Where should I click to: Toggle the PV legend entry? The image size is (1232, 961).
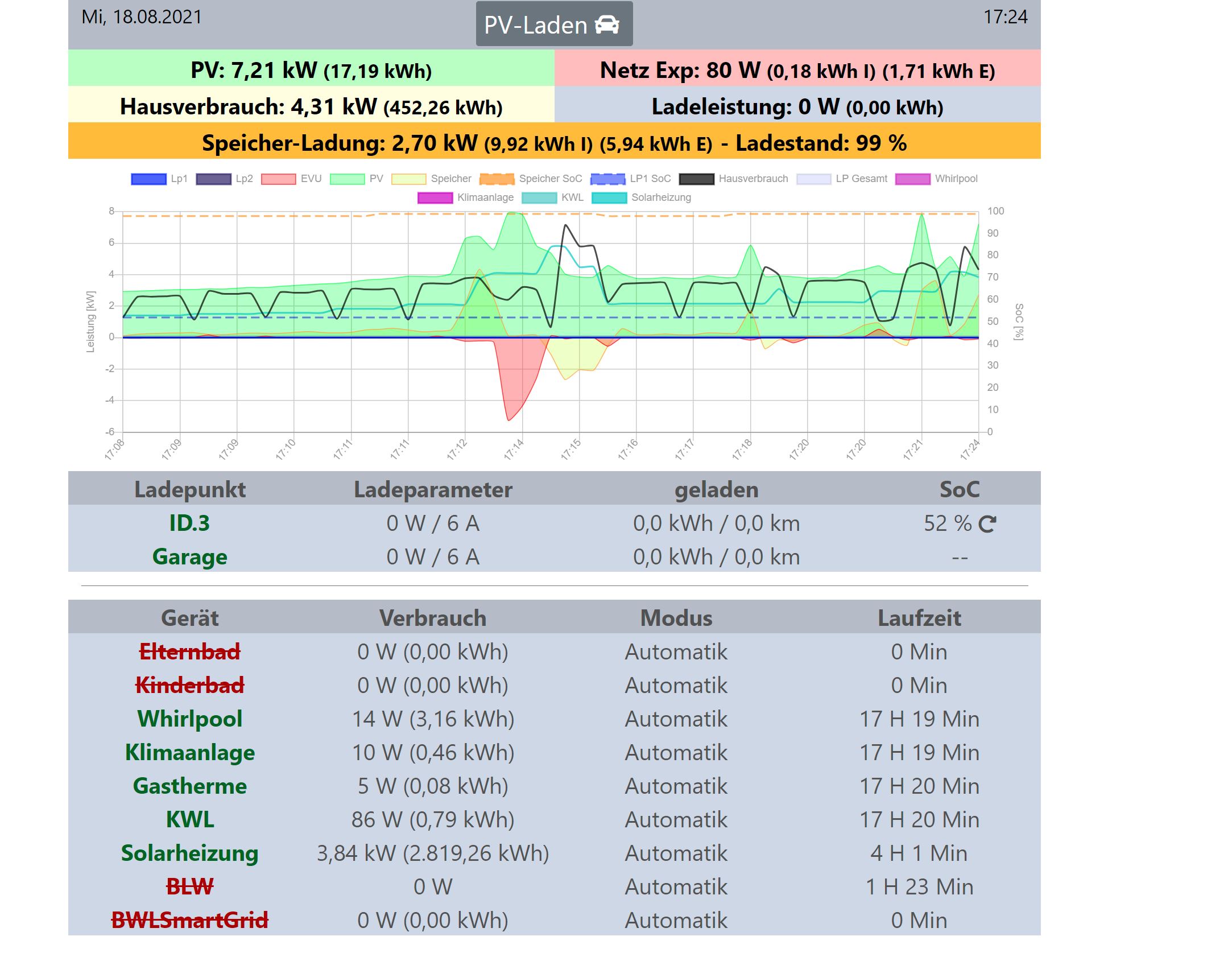tap(347, 179)
